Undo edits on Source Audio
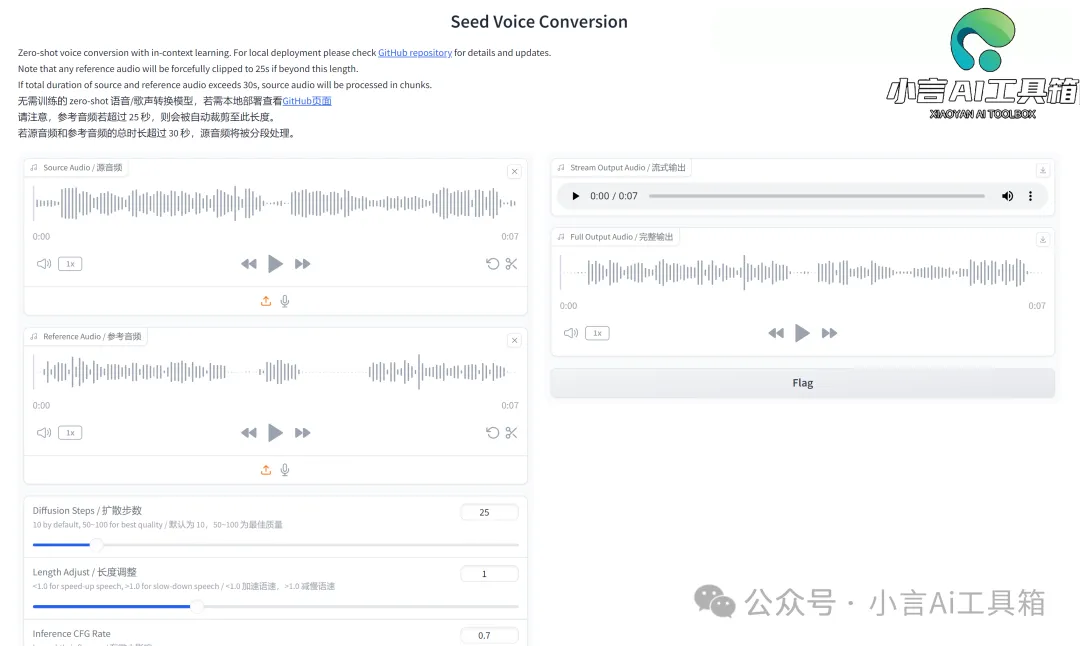 (x=492, y=264)
